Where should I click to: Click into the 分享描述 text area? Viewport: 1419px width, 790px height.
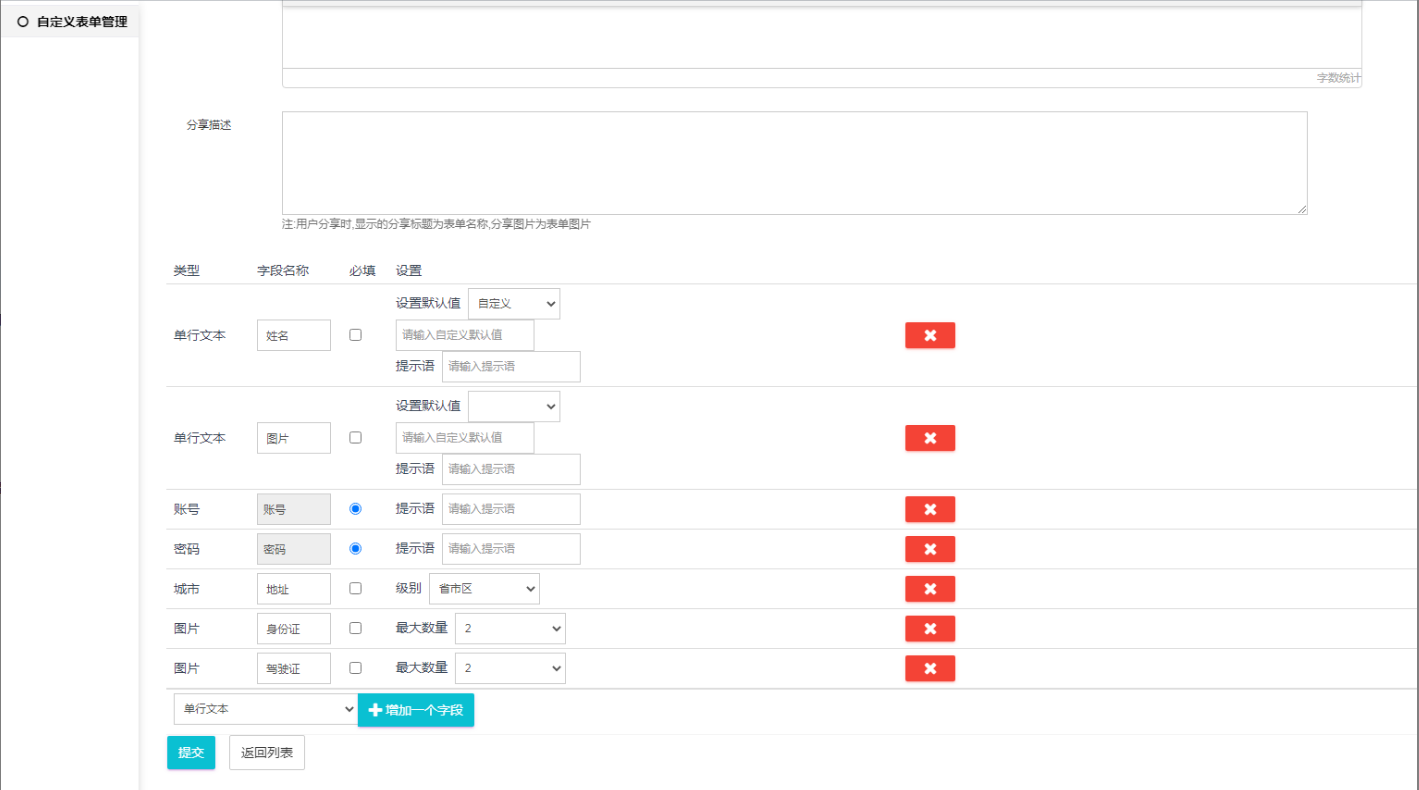[794, 163]
